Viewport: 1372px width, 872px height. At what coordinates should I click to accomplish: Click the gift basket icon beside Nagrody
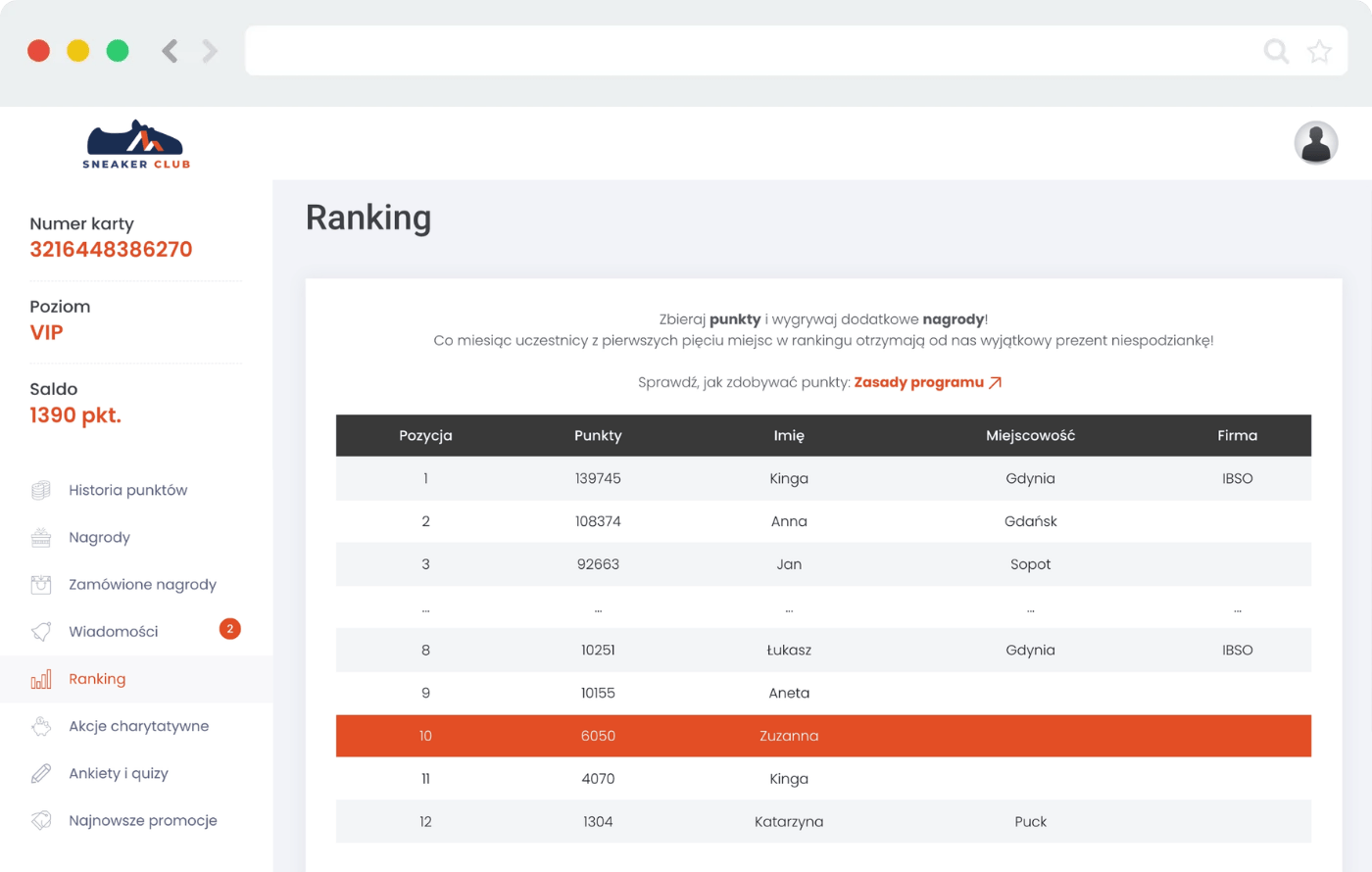[41, 537]
